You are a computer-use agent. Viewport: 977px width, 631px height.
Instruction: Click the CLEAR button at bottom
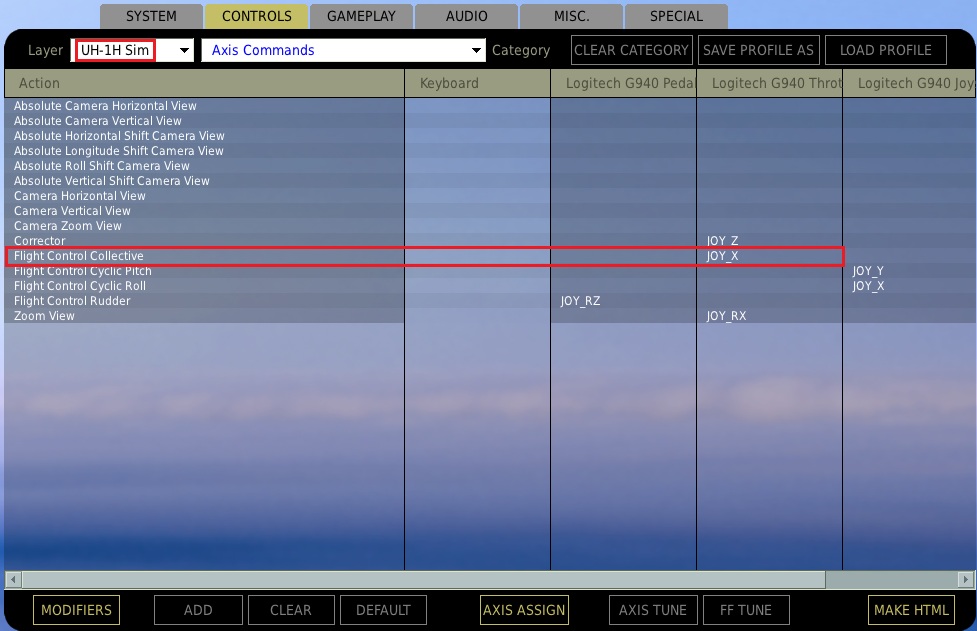(x=291, y=610)
